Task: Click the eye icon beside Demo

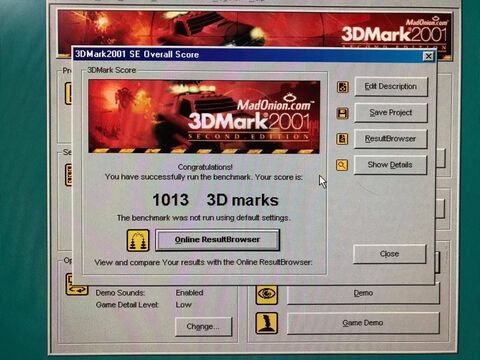Action: [267, 294]
